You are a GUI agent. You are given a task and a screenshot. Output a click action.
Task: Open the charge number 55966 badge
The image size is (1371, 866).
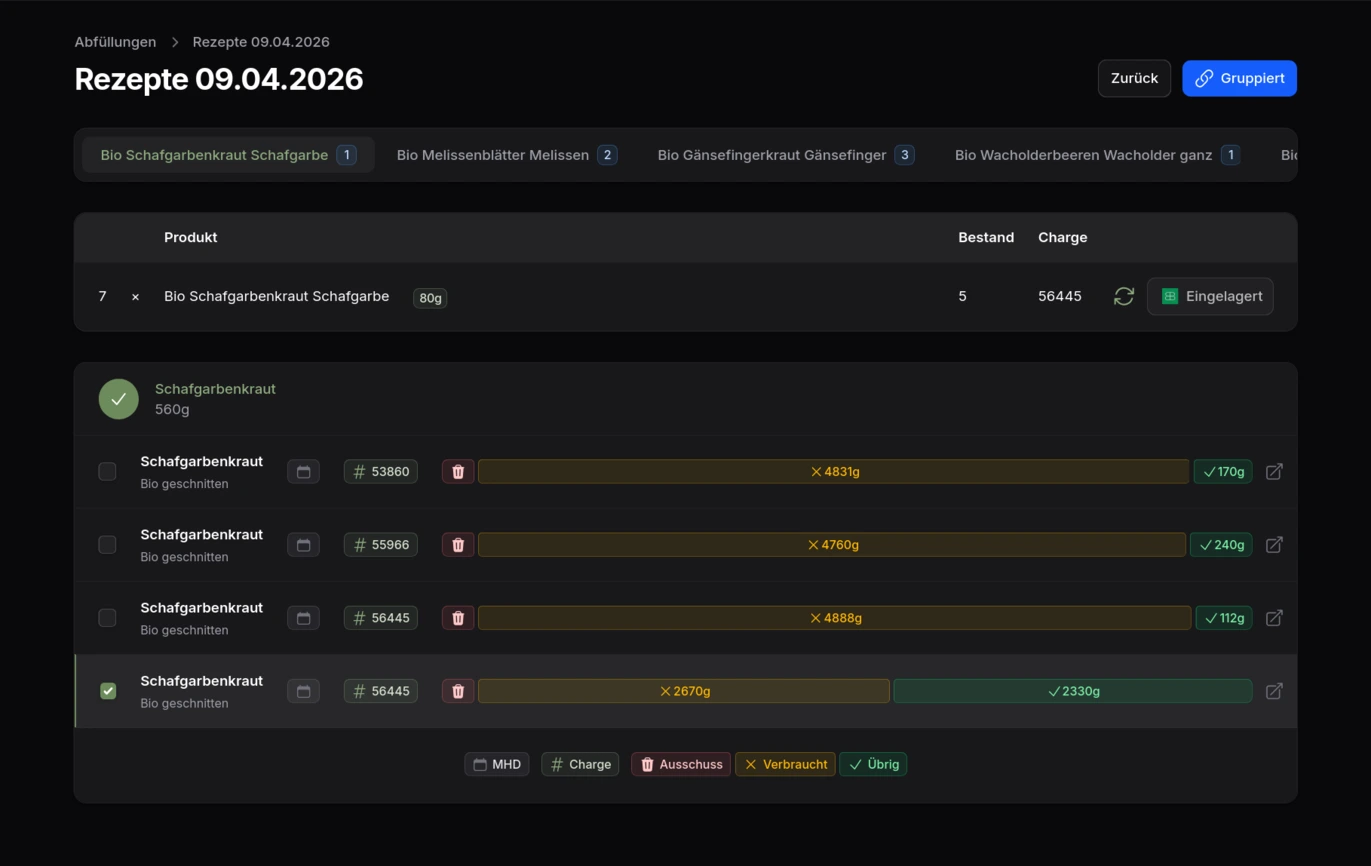(381, 545)
